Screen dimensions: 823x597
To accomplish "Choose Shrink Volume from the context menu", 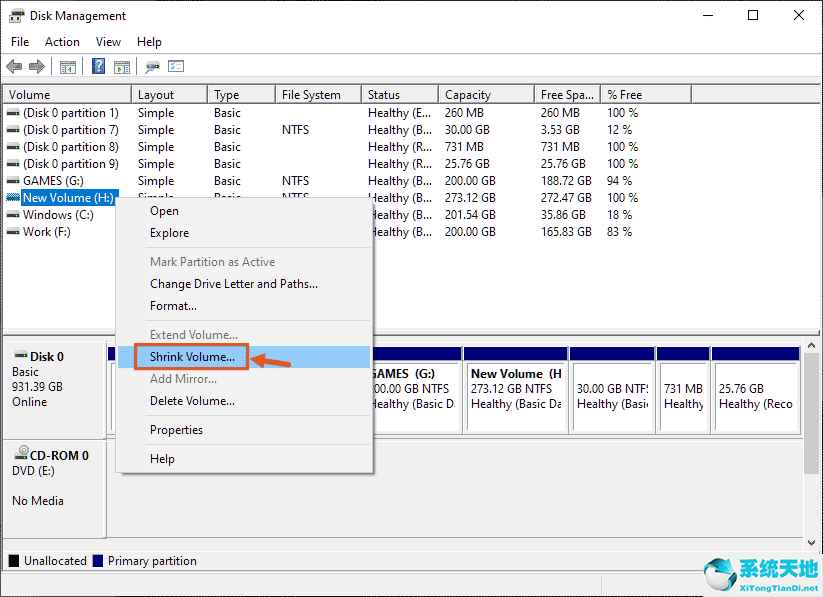I will point(191,356).
